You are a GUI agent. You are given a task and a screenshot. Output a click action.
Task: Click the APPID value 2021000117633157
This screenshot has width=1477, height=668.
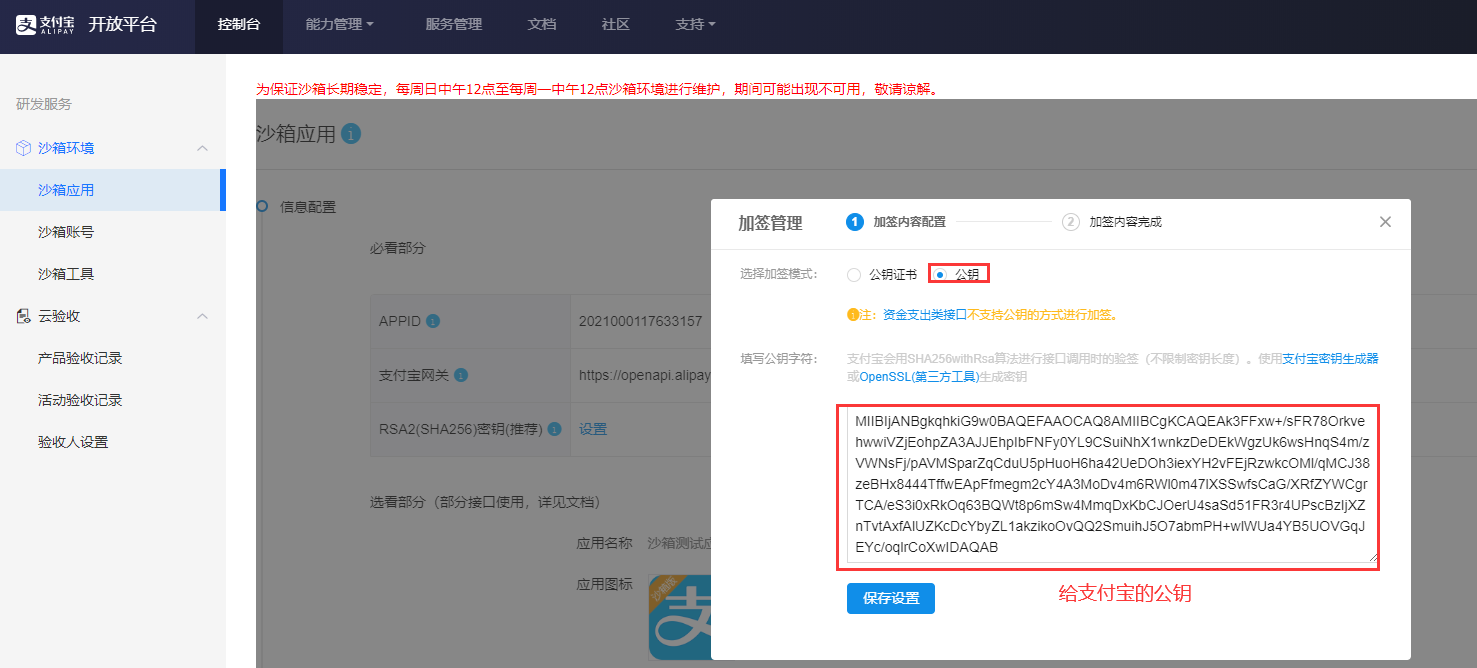click(x=640, y=322)
